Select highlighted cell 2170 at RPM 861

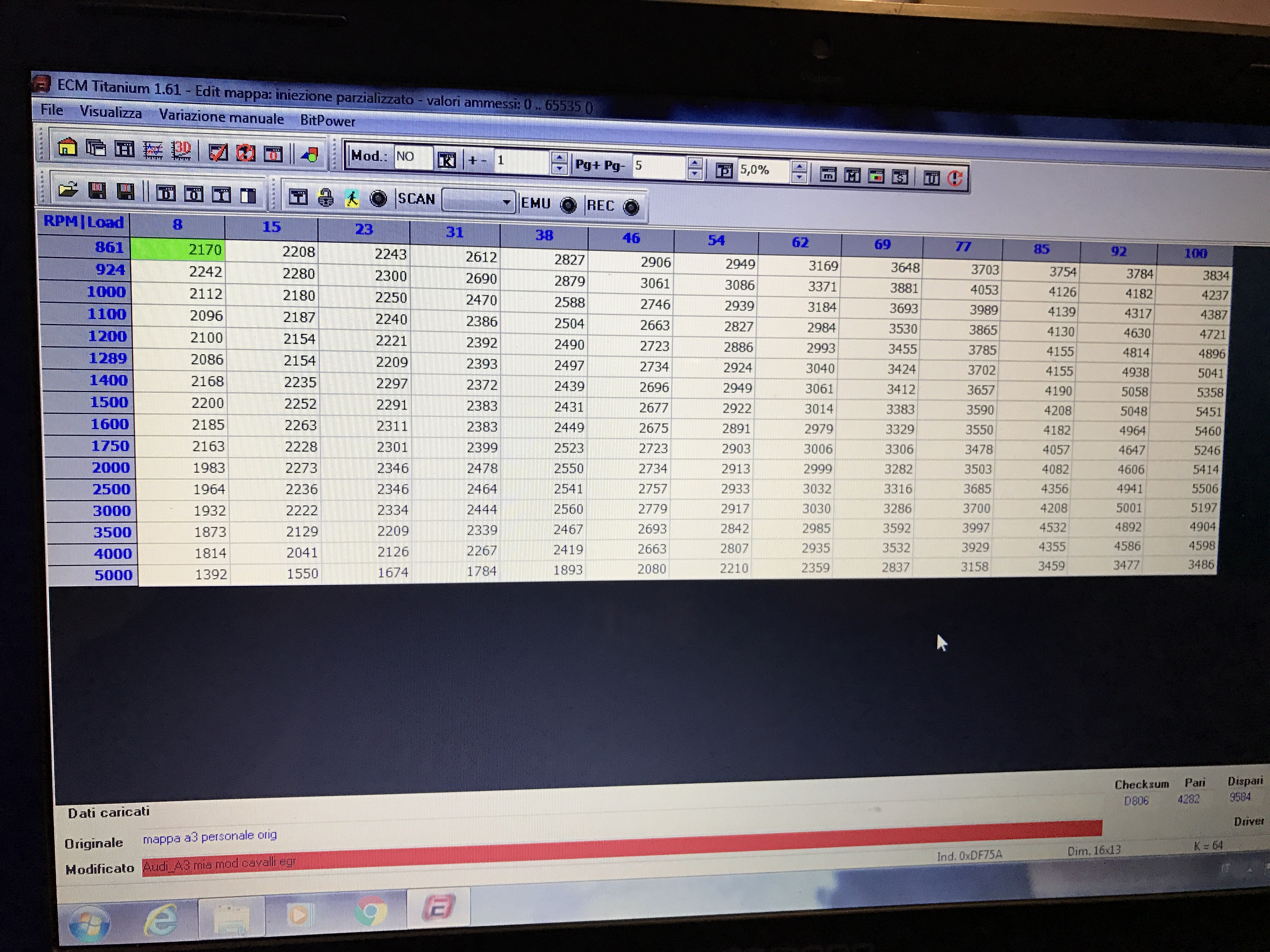tap(177, 250)
